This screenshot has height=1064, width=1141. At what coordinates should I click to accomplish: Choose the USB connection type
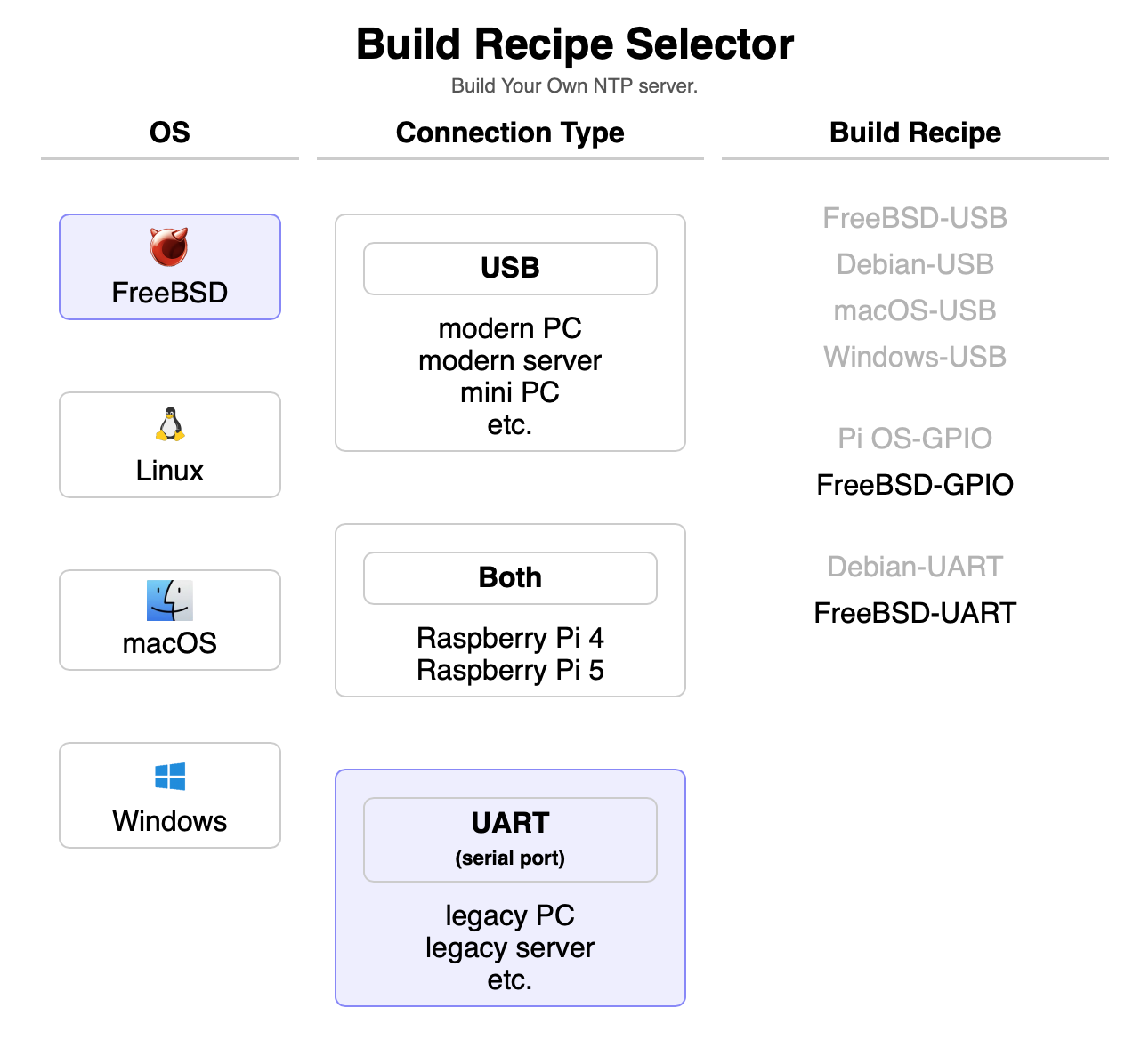point(510,269)
